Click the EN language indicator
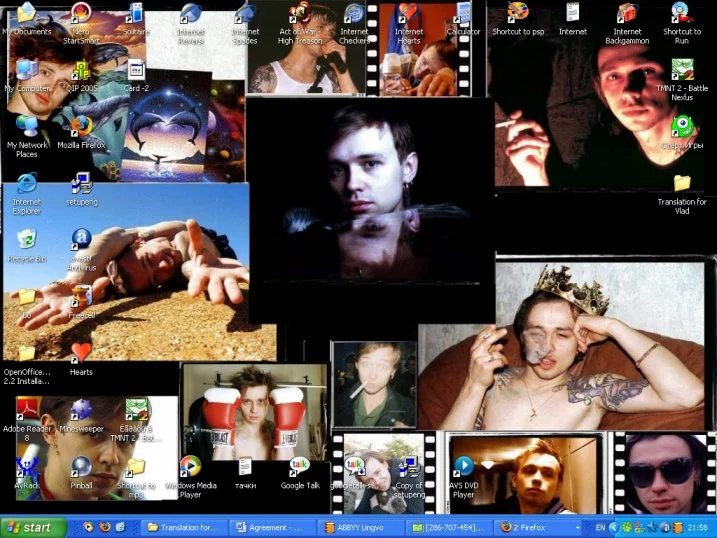Viewport: 717px width, 538px height. click(600, 527)
